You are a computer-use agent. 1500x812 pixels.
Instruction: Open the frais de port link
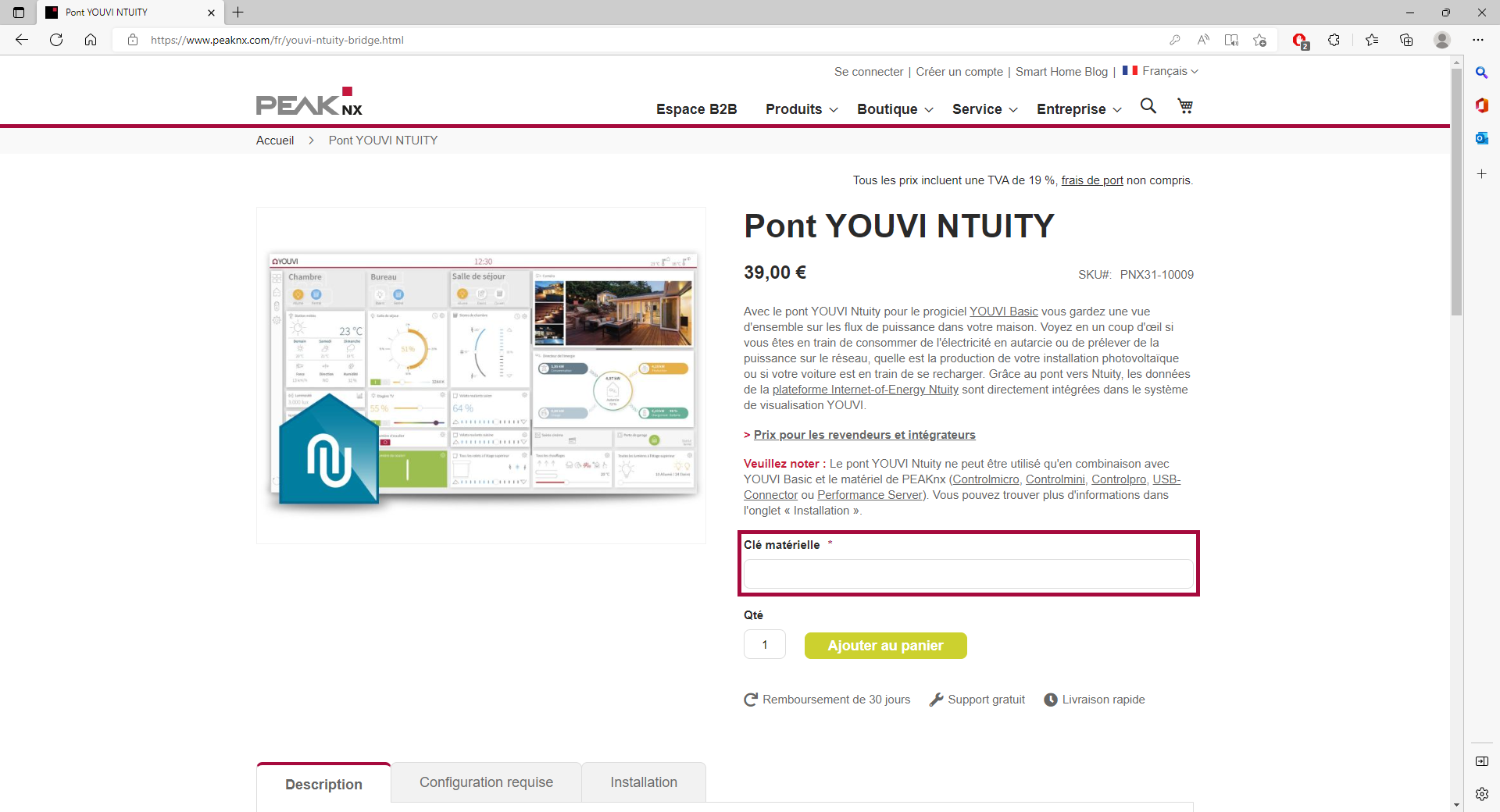[x=1092, y=180]
